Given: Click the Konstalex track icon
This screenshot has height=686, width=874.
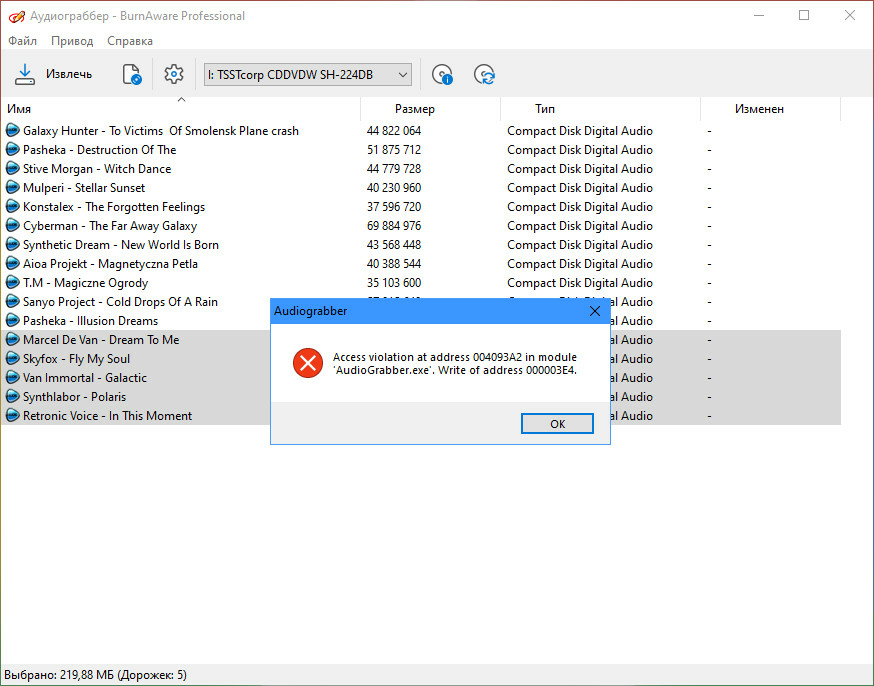Looking at the screenshot, I should click(12, 206).
